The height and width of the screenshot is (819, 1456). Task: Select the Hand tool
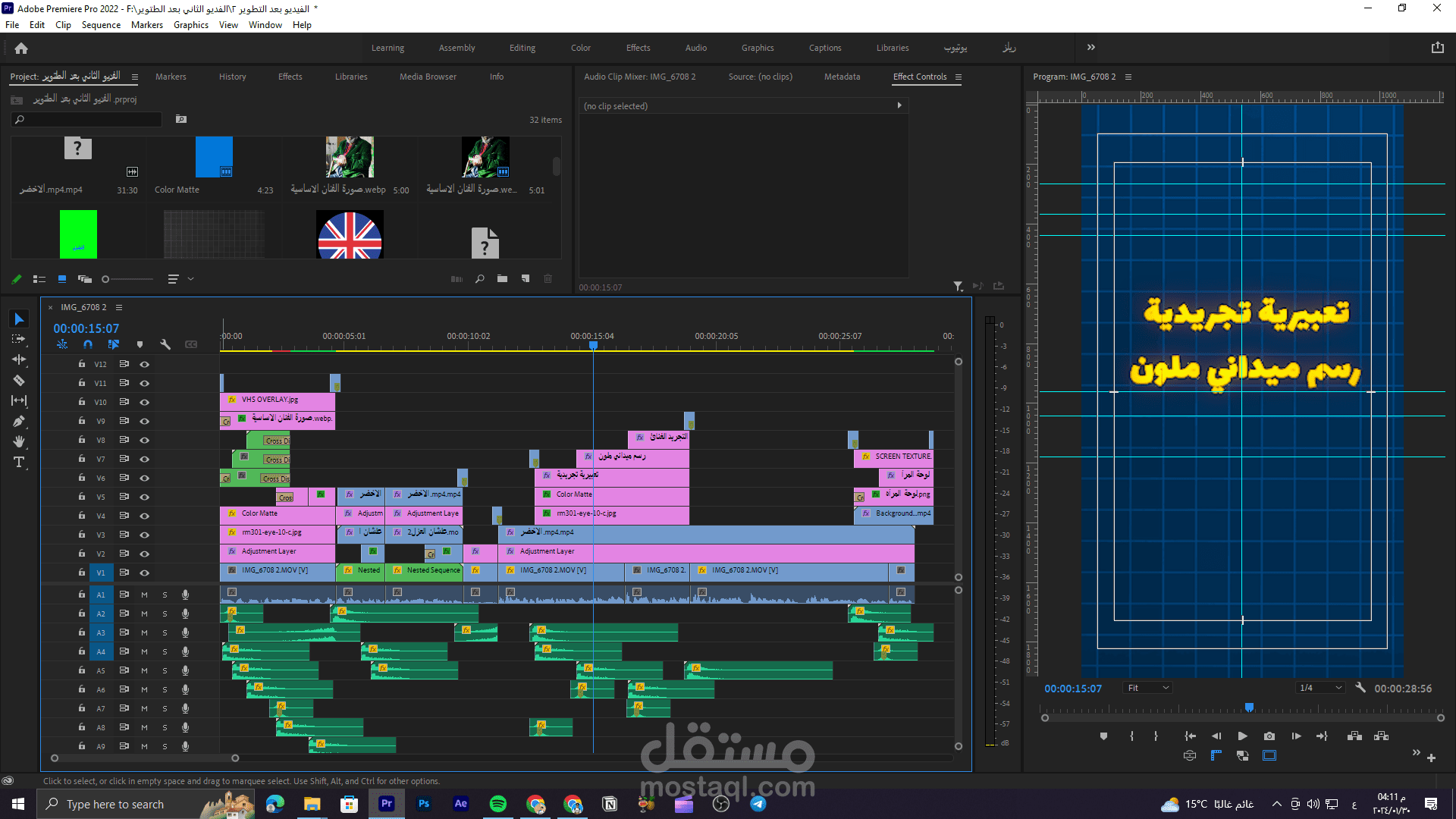point(19,441)
